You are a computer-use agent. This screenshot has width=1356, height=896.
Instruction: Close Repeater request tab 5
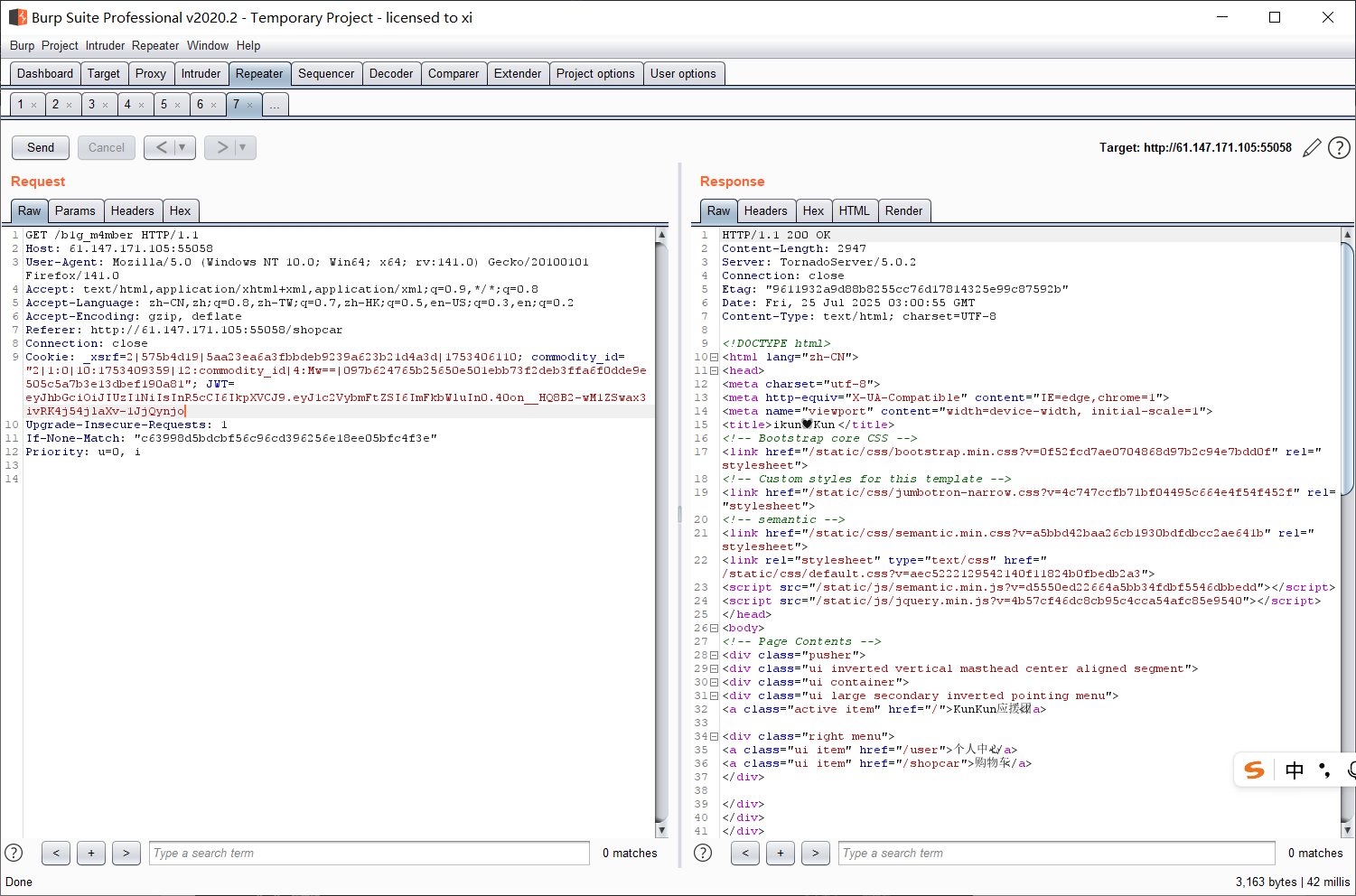(x=177, y=106)
